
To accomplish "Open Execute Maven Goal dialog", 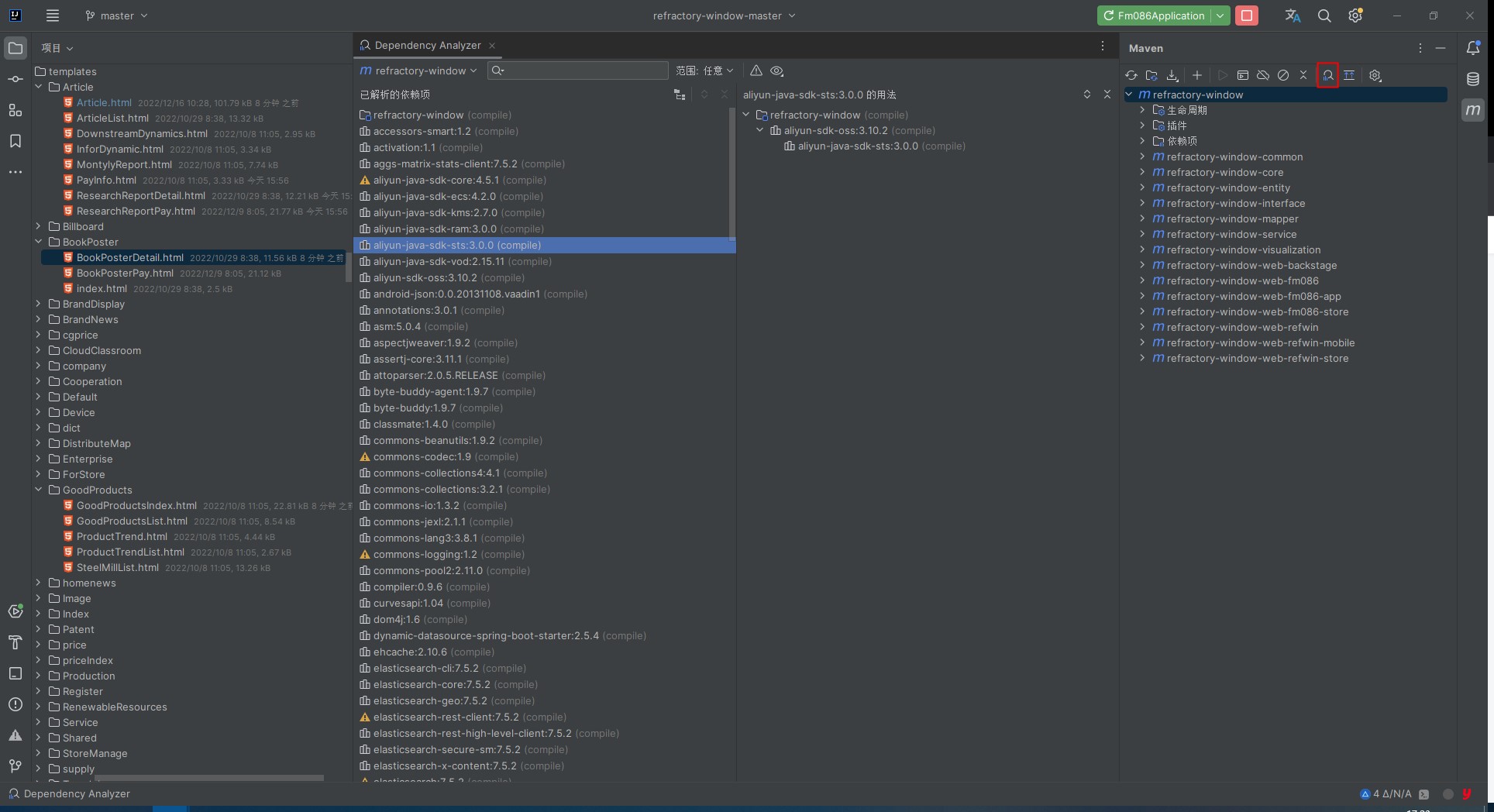I will tap(1243, 75).
